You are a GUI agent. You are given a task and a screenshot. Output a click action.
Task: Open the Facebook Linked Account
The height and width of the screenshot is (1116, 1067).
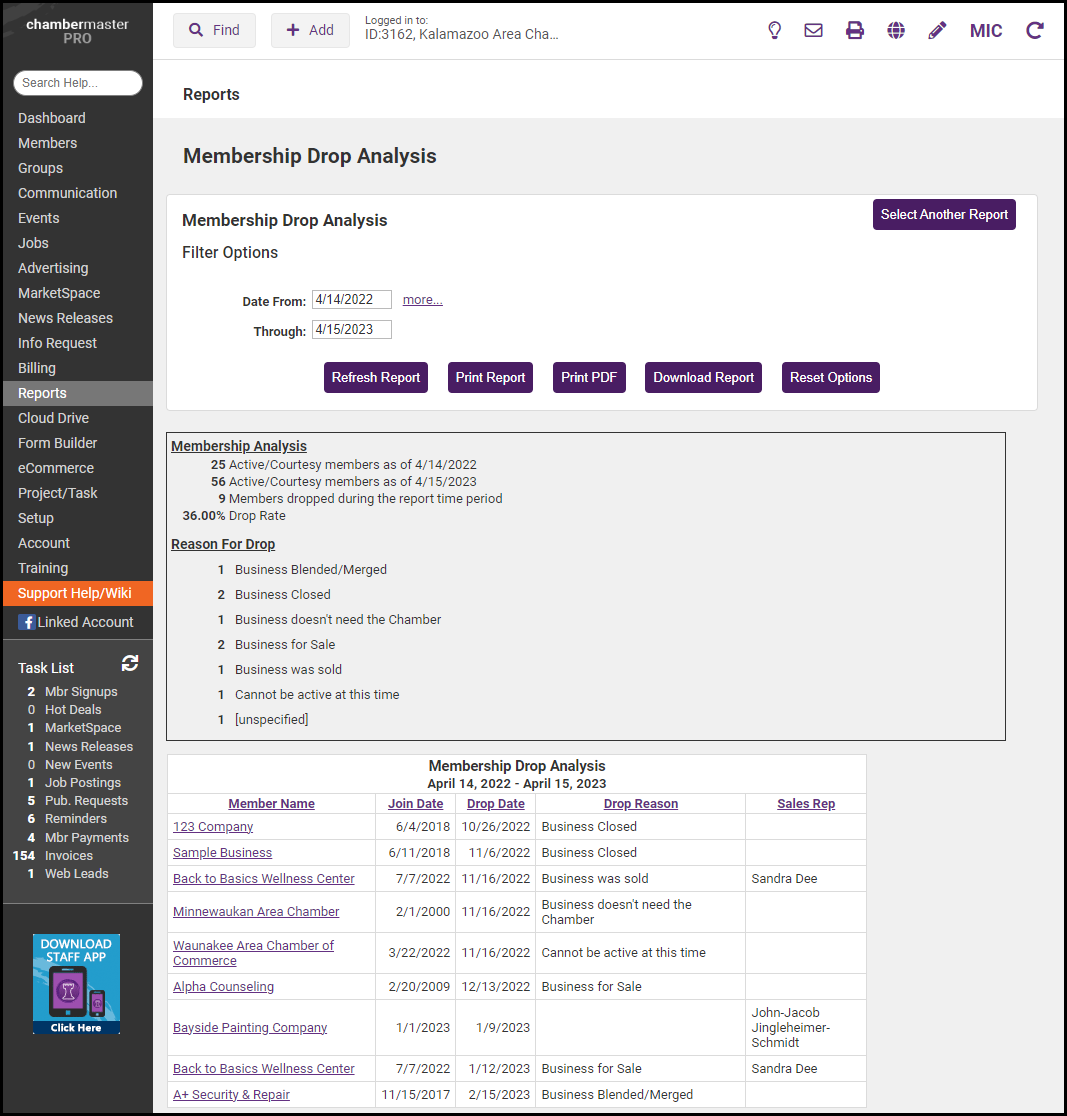tap(76, 622)
